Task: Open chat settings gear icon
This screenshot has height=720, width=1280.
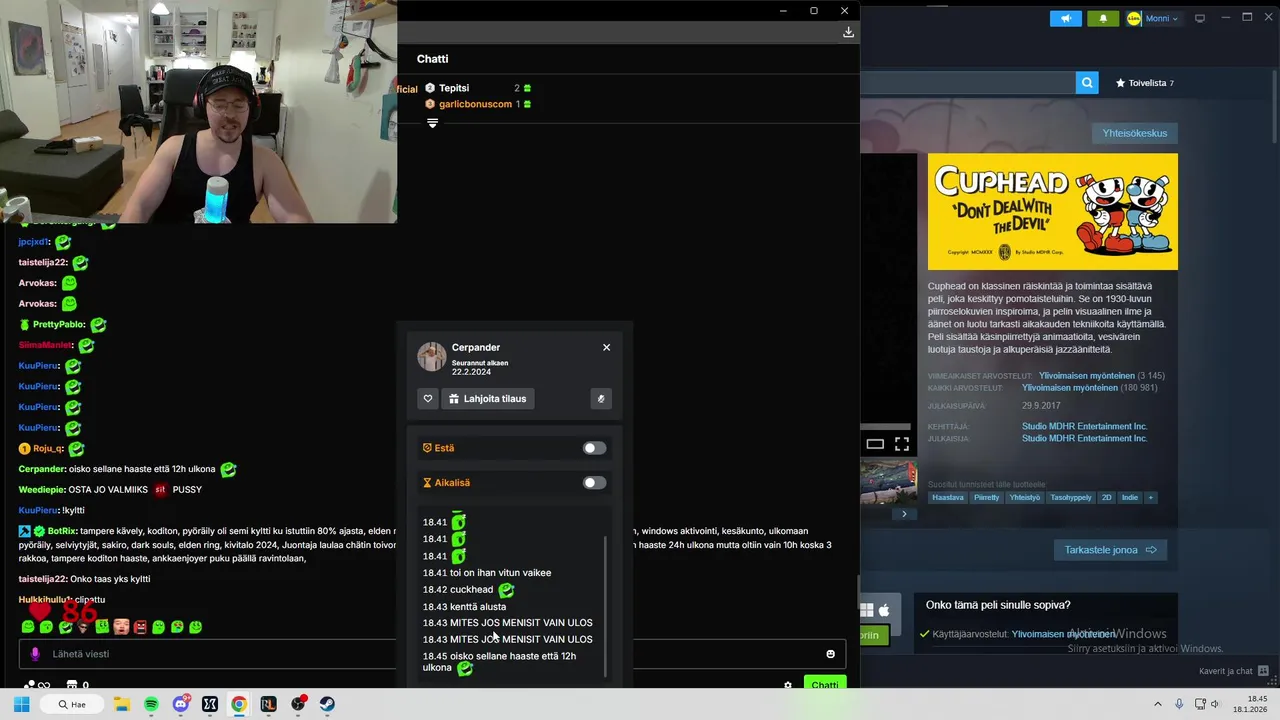Action: pos(788,685)
